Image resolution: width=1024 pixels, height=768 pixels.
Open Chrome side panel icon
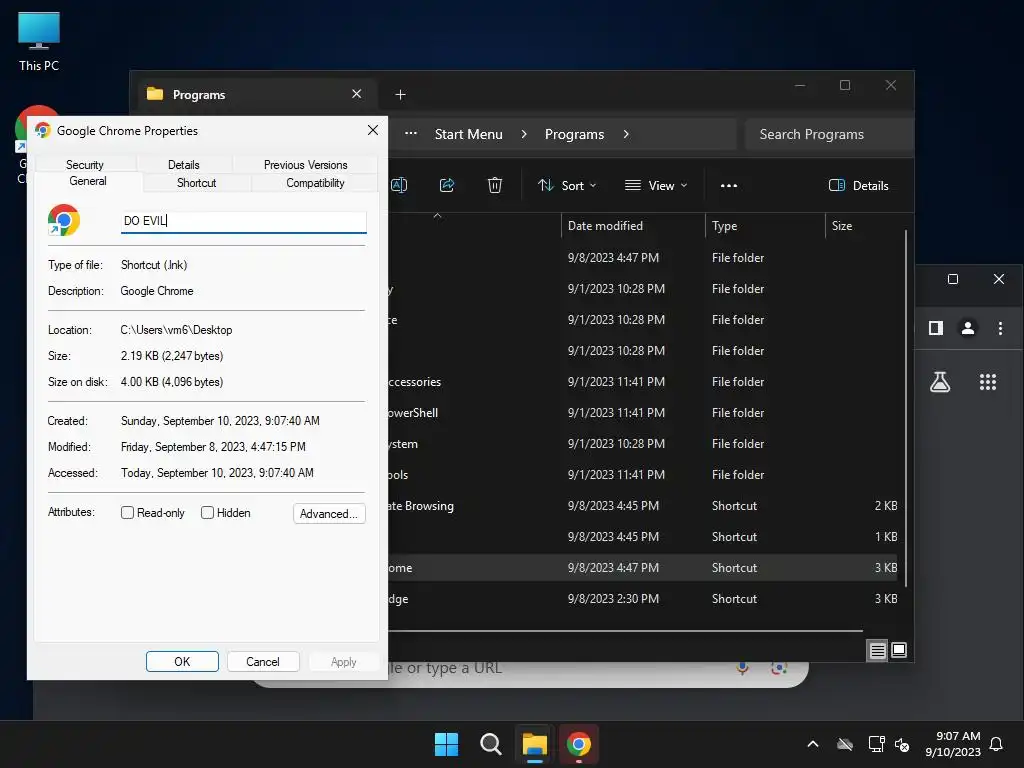coord(936,328)
